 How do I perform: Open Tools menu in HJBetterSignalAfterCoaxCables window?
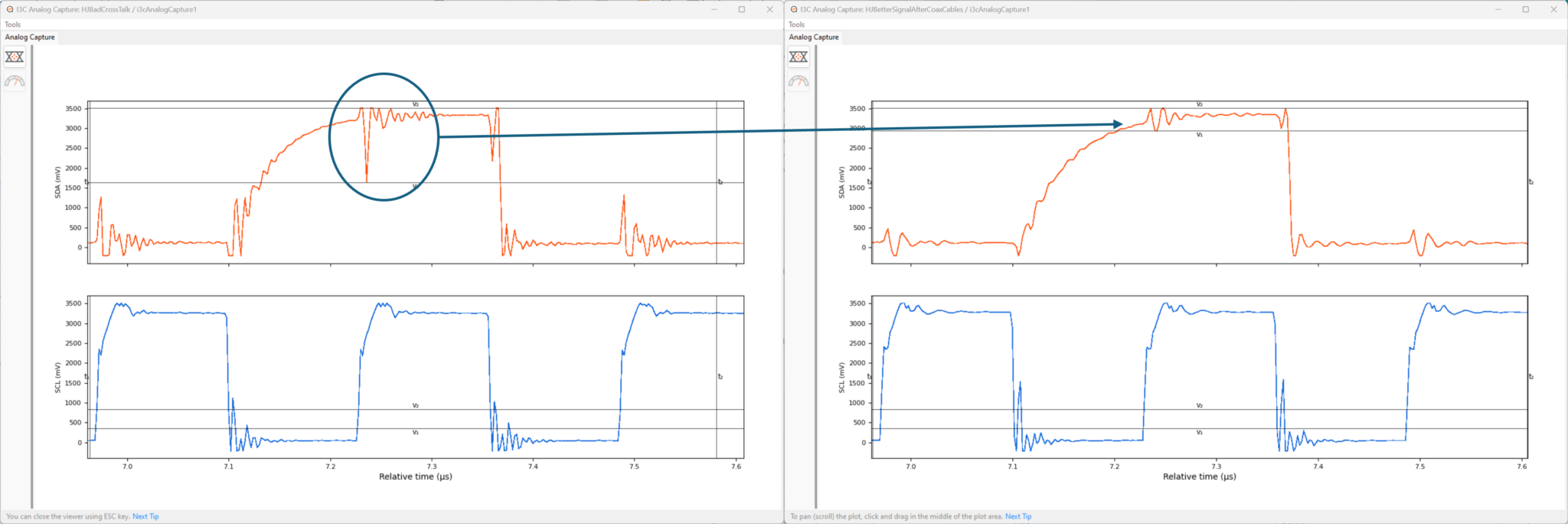pyautogui.click(x=797, y=25)
